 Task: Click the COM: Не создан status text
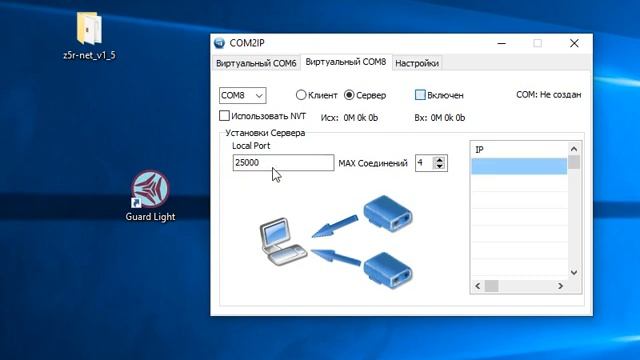point(549,95)
